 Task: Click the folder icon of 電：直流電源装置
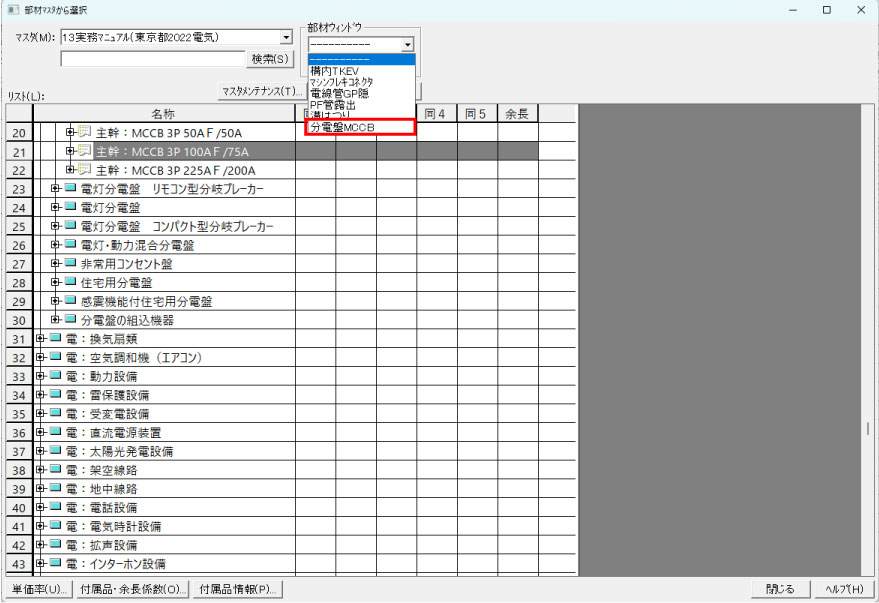coord(55,432)
